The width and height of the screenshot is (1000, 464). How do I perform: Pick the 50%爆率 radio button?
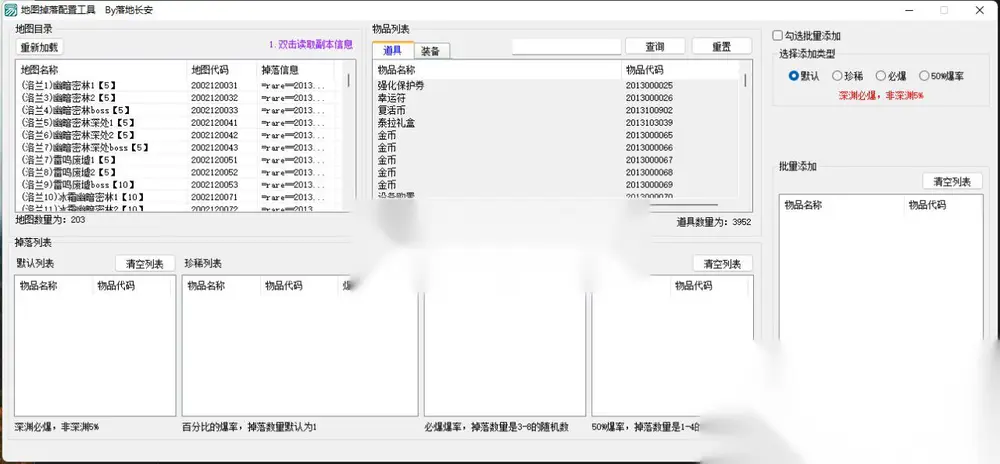[924, 76]
